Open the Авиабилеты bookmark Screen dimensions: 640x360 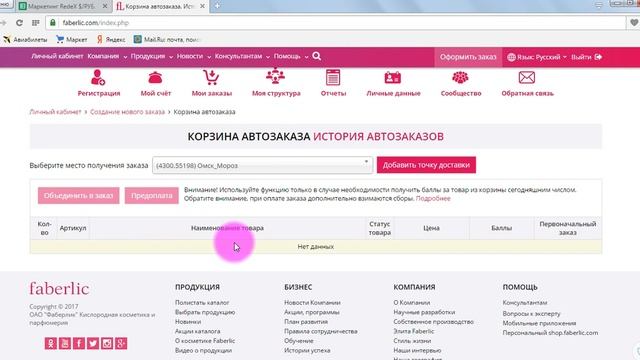[x=25, y=40]
